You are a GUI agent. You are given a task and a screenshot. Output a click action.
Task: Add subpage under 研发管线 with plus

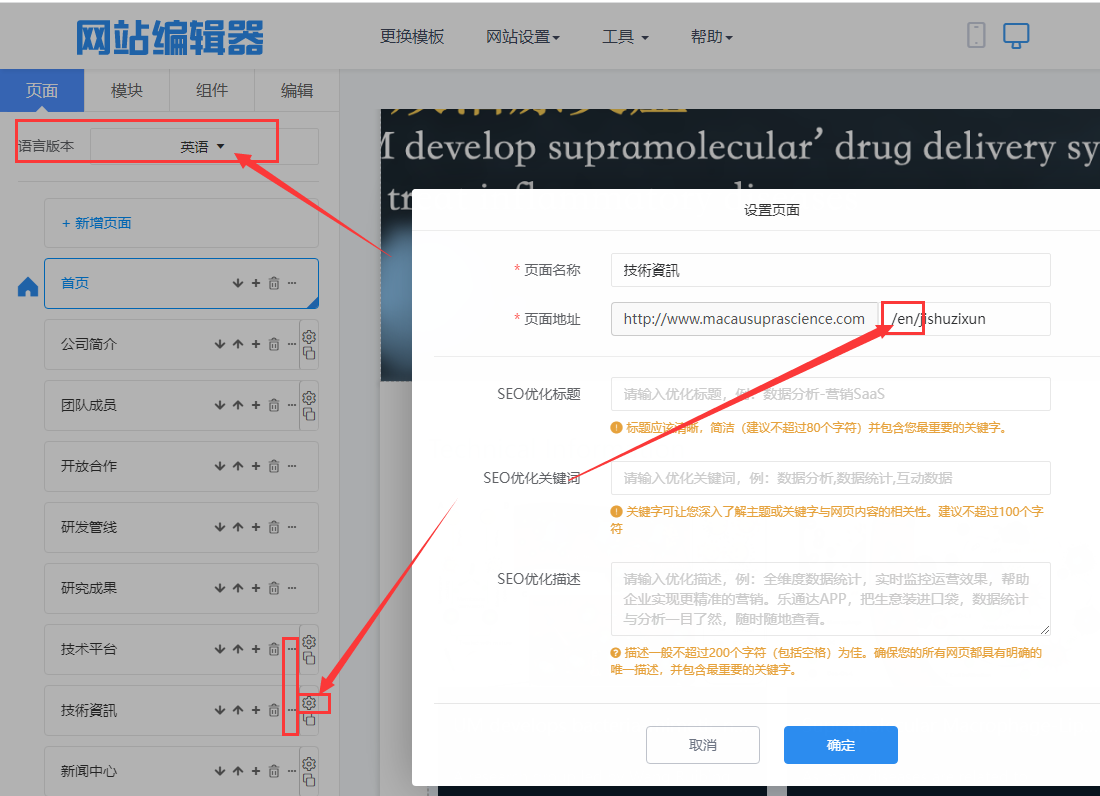[255, 527]
